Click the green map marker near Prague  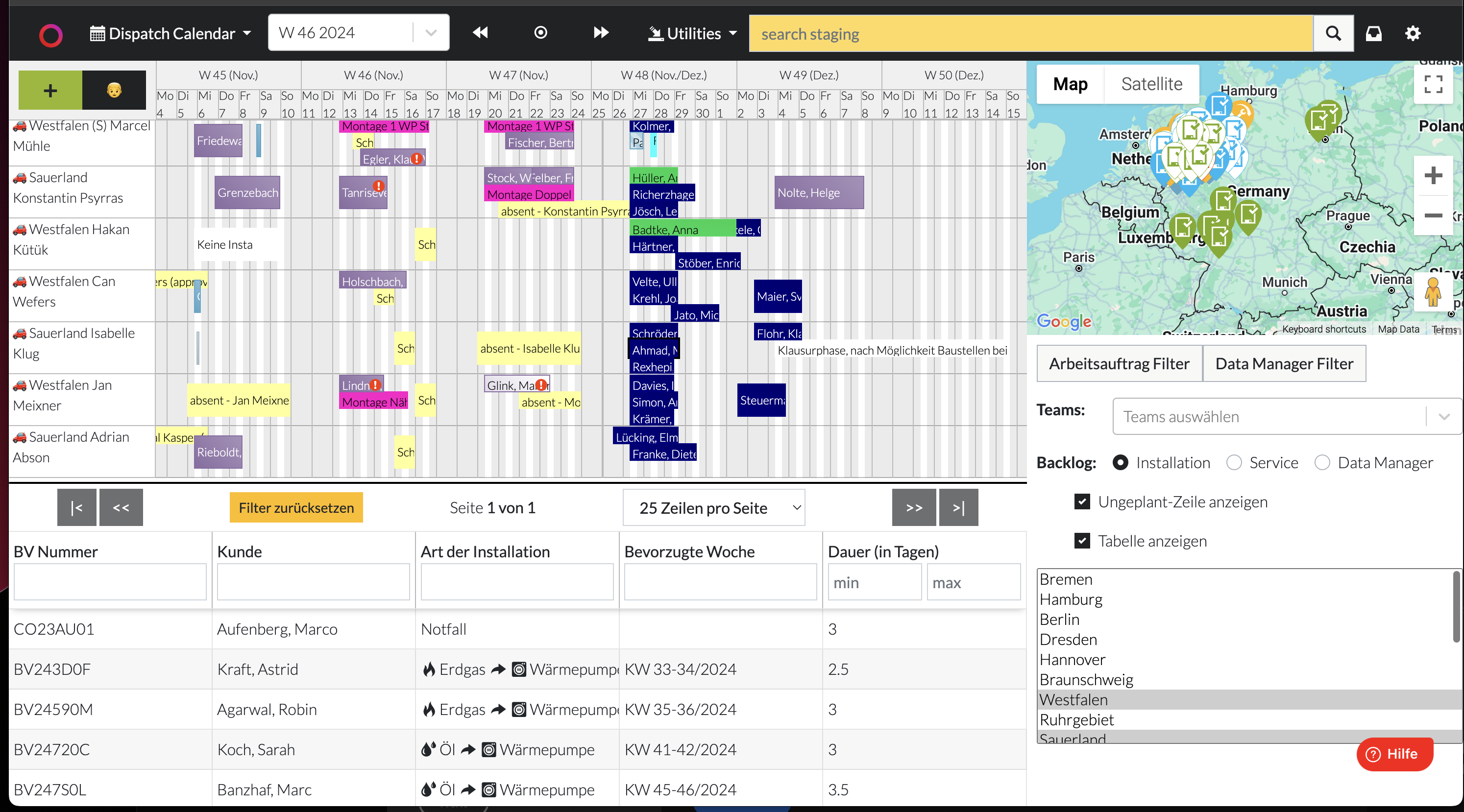tap(1248, 217)
